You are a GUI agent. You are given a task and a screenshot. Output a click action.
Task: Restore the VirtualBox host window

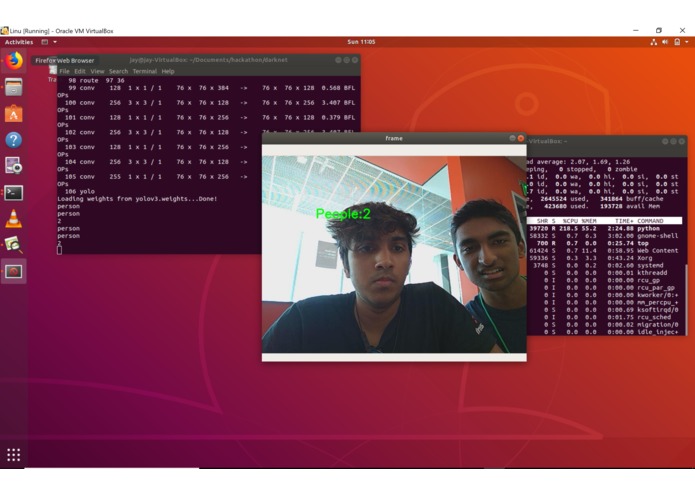coord(659,31)
